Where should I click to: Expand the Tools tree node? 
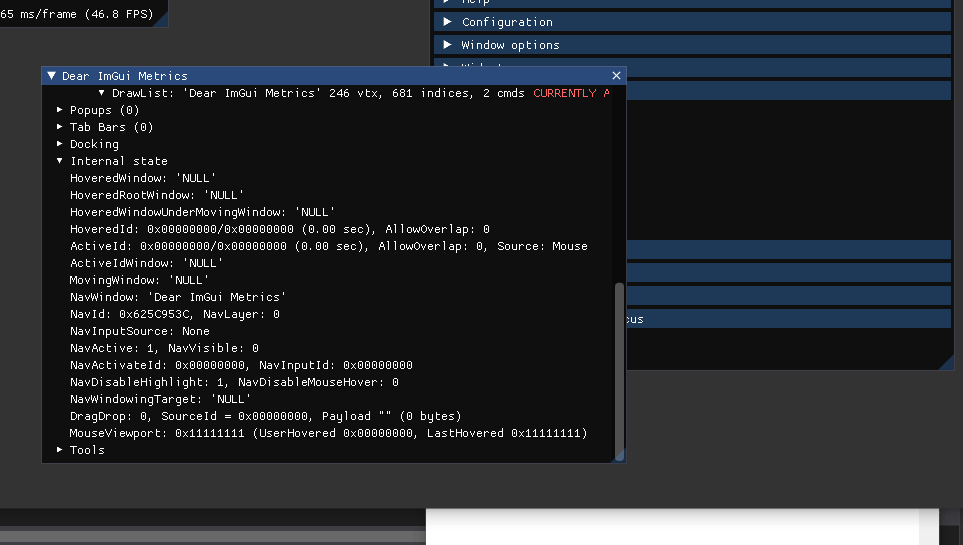pos(60,450)
